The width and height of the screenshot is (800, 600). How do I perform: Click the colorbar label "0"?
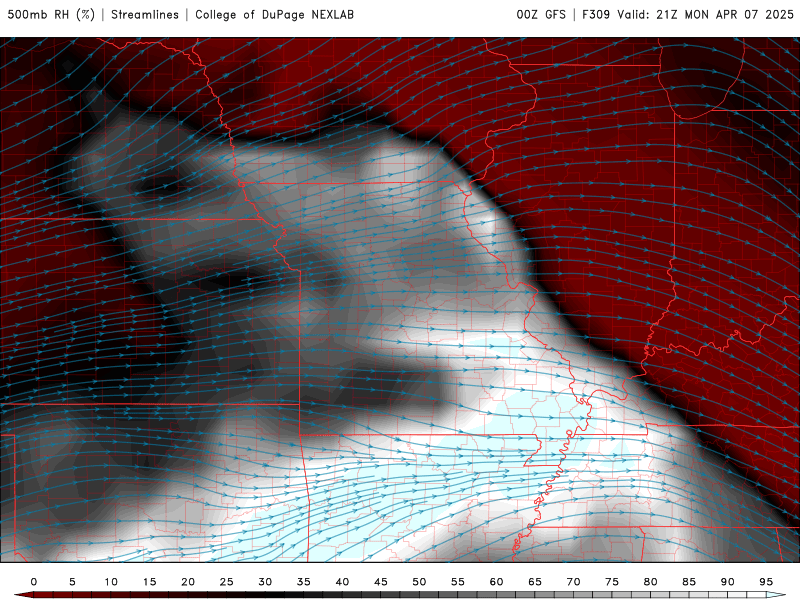pos(34,582)
